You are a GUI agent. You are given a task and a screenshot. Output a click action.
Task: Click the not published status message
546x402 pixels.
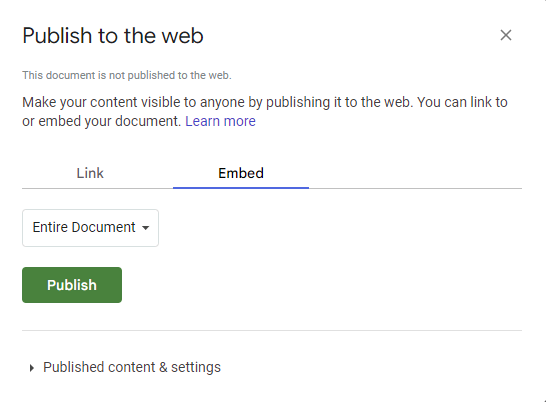(x=127, y=75)
